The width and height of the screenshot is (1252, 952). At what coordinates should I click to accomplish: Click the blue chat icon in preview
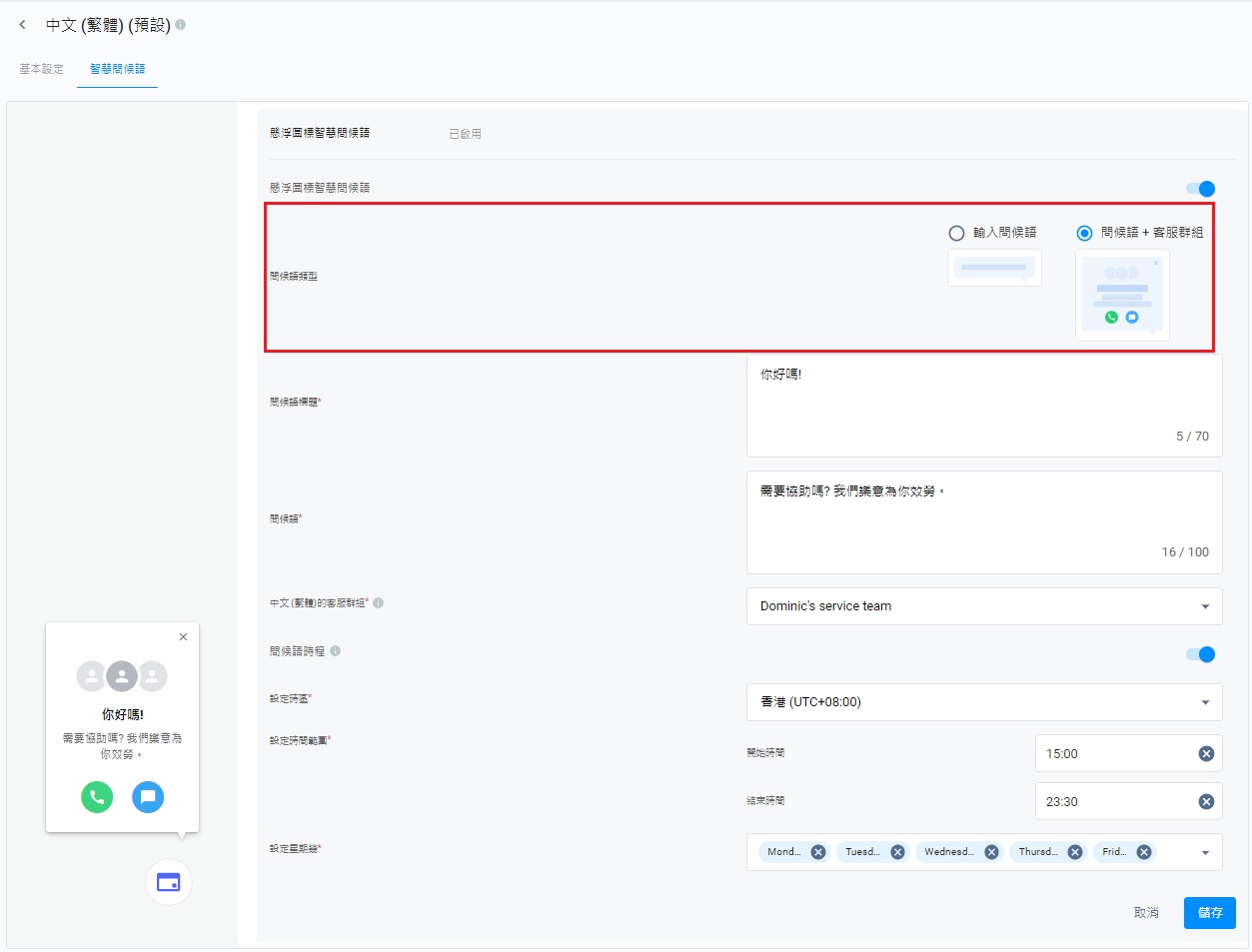click(x=148, y=797)
